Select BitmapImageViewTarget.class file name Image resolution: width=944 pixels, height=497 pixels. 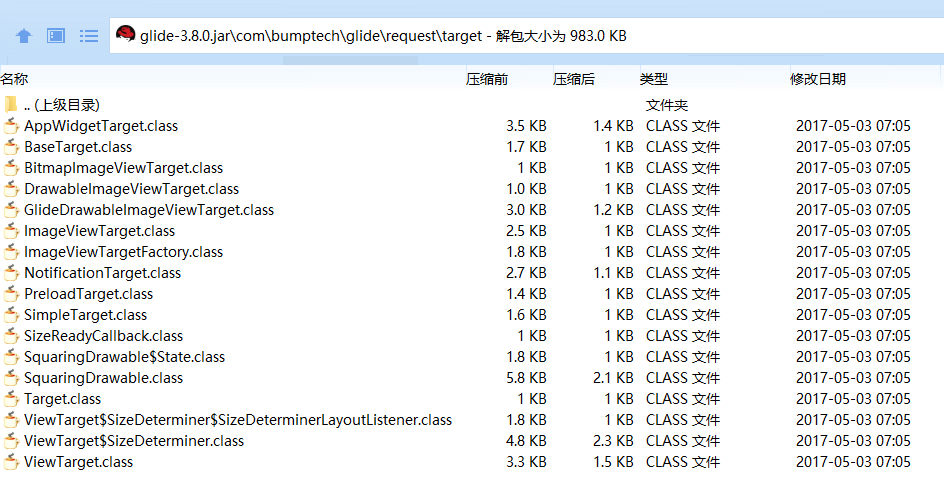[123, 168]
